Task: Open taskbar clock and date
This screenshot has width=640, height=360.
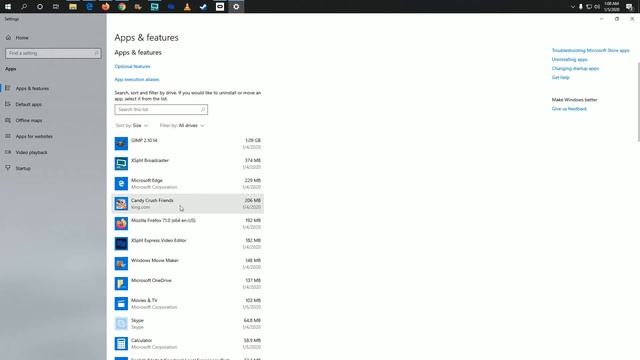Action: pos(612,7)
